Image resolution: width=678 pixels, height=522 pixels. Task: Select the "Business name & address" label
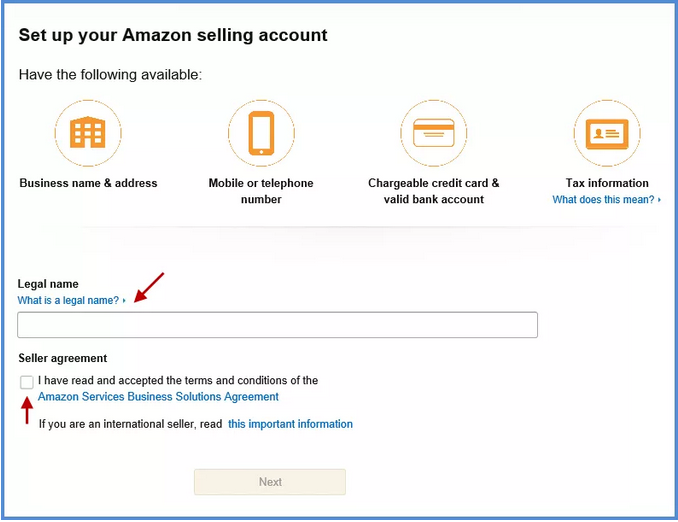[88, 183]
